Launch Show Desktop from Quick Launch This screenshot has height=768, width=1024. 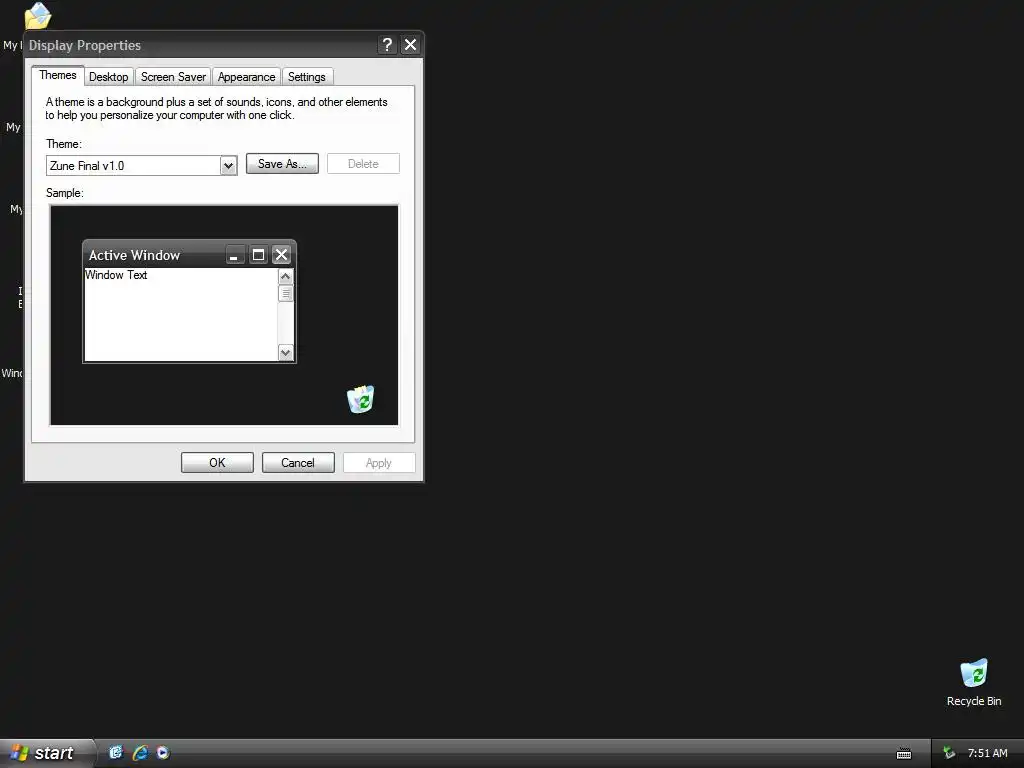pyautogui.click(x=116, y=752)
